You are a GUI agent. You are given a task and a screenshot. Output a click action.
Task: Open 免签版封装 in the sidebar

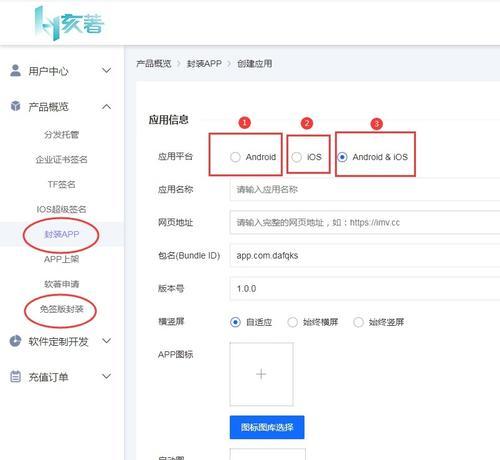(x=62, y=309)
